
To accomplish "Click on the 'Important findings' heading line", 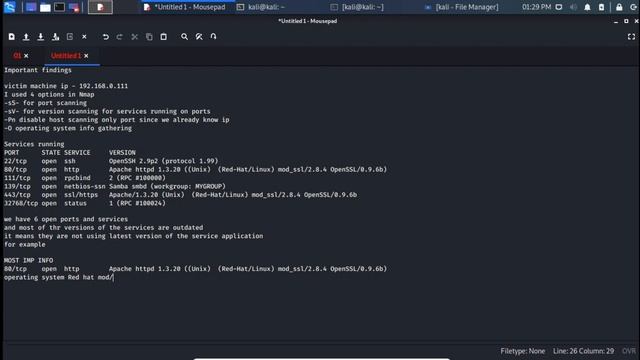I will (38, 70).
